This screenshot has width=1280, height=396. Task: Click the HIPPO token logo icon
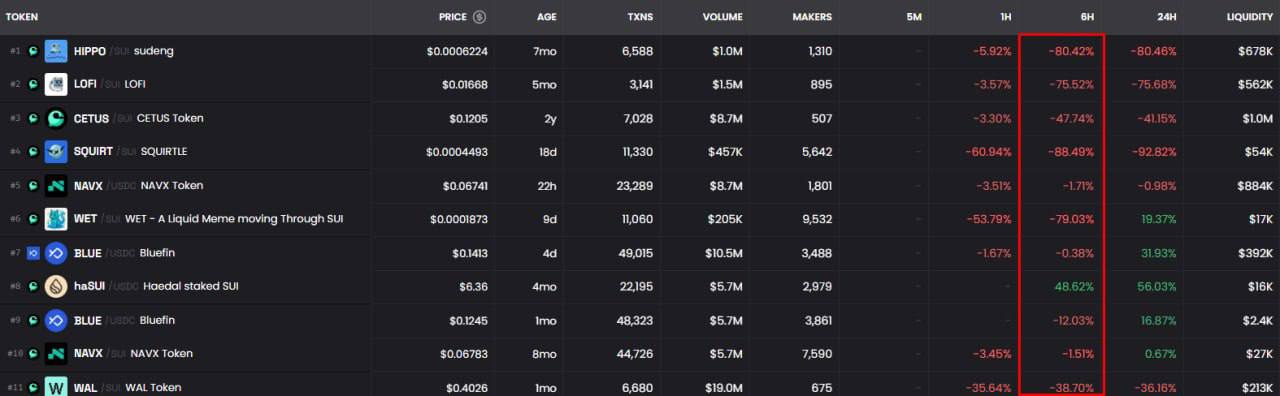pos(56,51)
